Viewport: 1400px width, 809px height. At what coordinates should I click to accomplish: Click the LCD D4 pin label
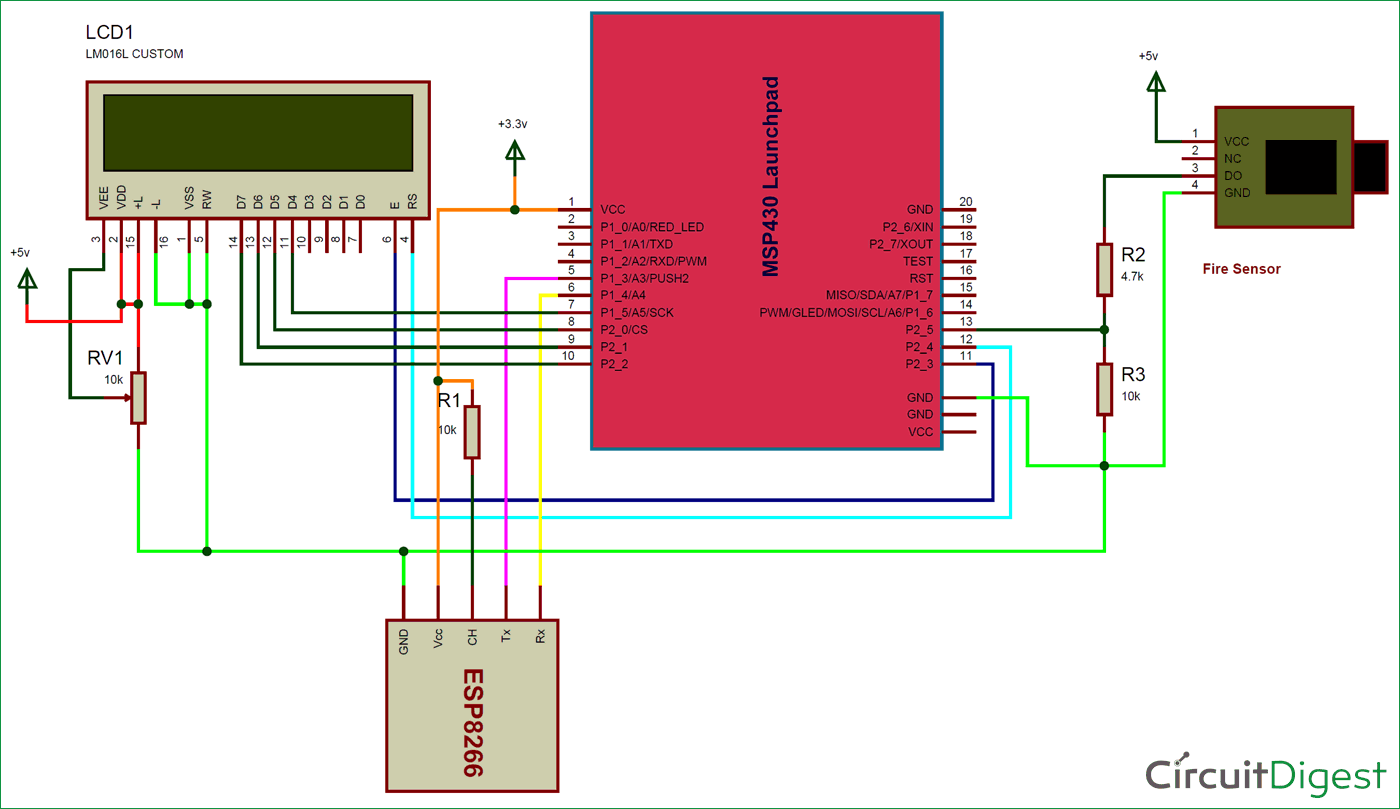click(292, 202)
